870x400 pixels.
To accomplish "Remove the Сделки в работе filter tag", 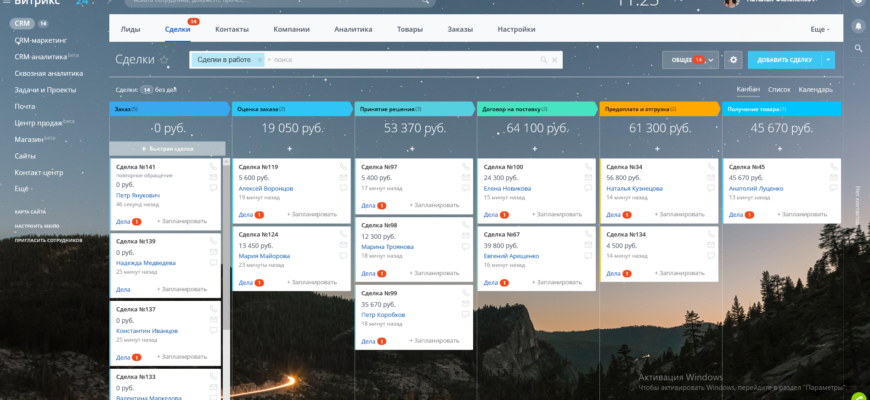I will pyautogui.click(x=260, y=59).
